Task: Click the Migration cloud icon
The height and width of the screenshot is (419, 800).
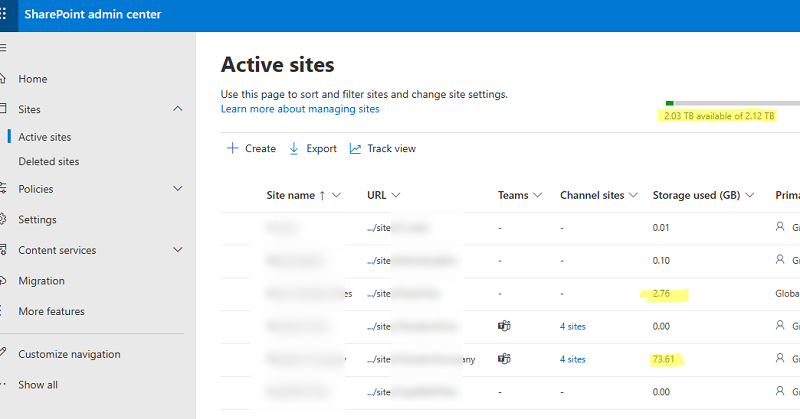Action: 3,280
